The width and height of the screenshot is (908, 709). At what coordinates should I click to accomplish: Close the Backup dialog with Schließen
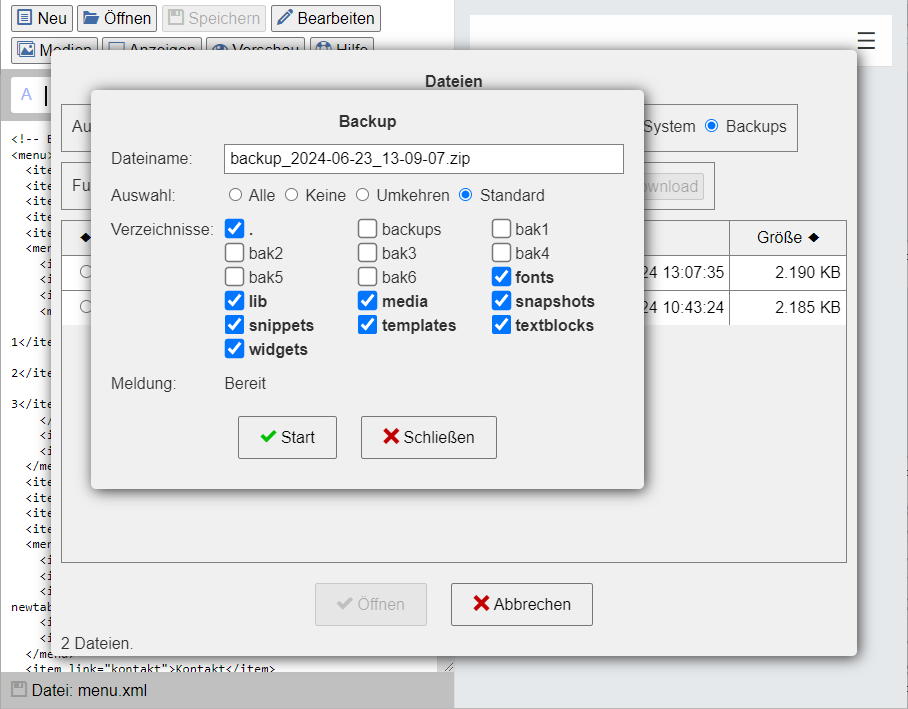coord(428,437)
